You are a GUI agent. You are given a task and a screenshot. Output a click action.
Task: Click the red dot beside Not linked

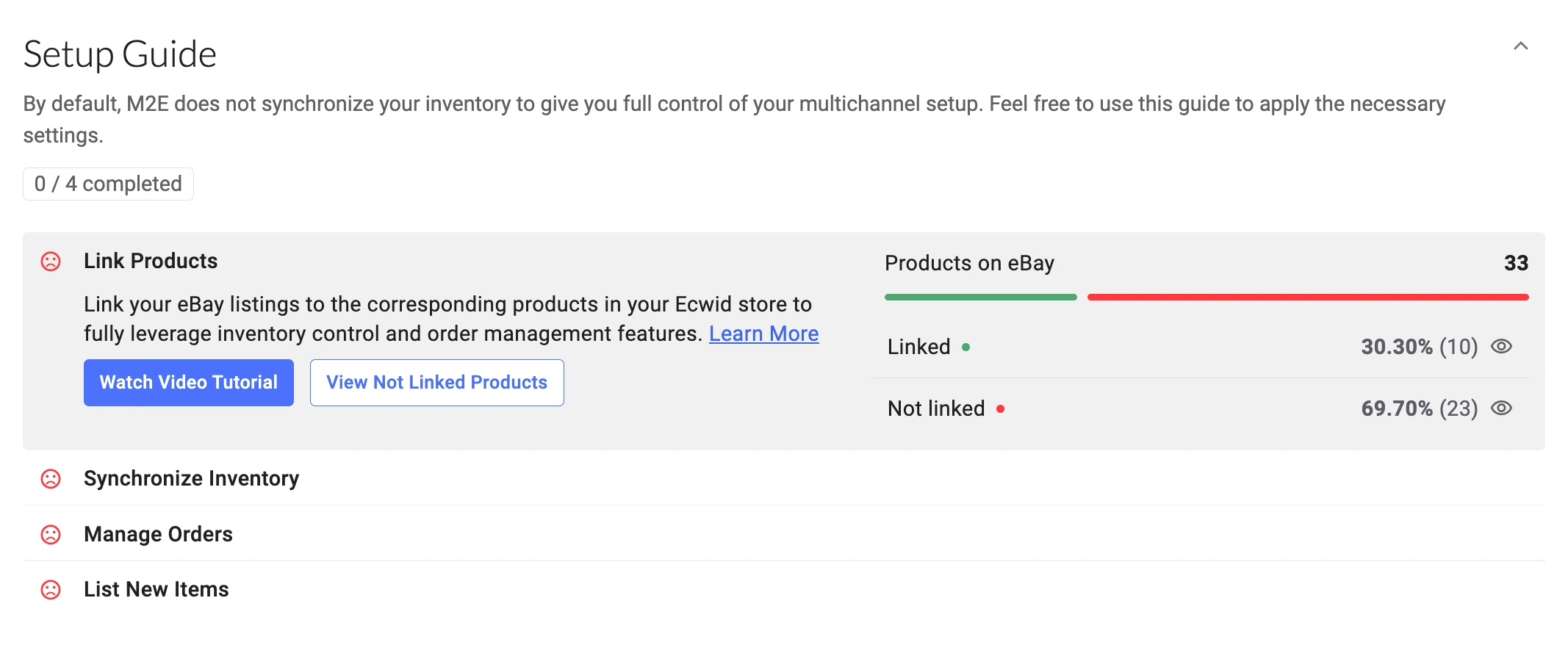click(1001, 408)
